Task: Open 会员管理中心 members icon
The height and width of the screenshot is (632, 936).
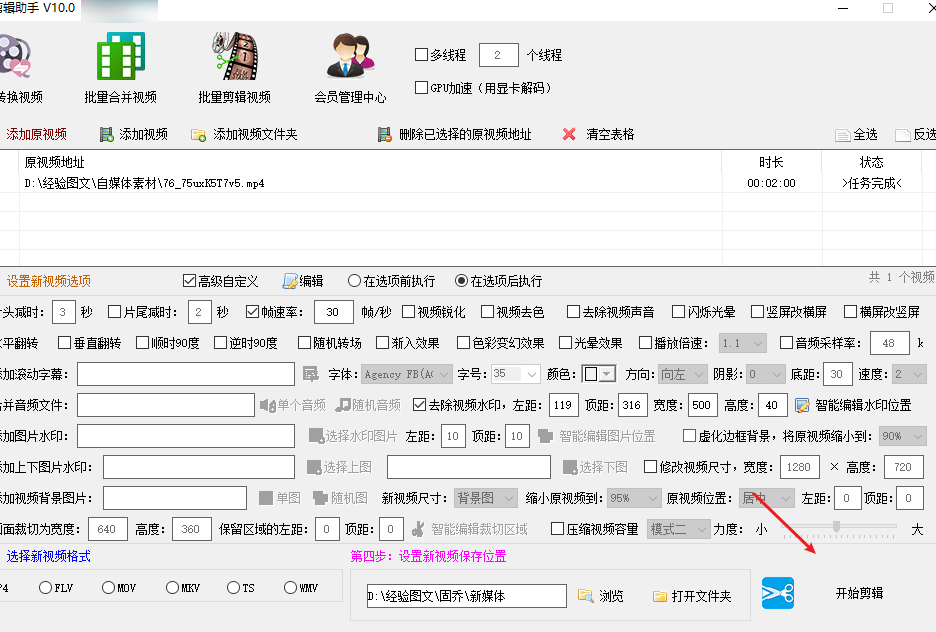Action: tap(350, 57)
